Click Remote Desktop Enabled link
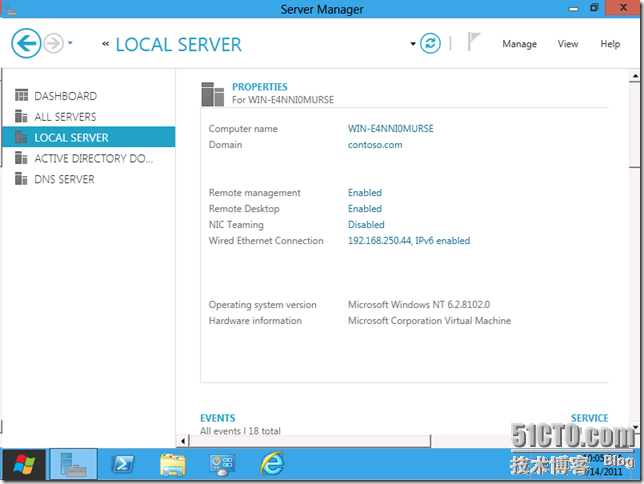Screen dimensions: 644x484 click(365, 209)
